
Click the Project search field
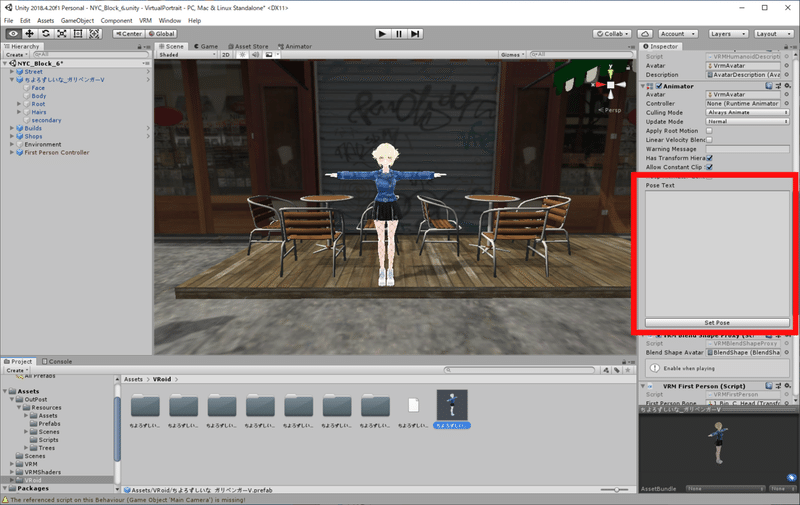(x=519, y=370)
